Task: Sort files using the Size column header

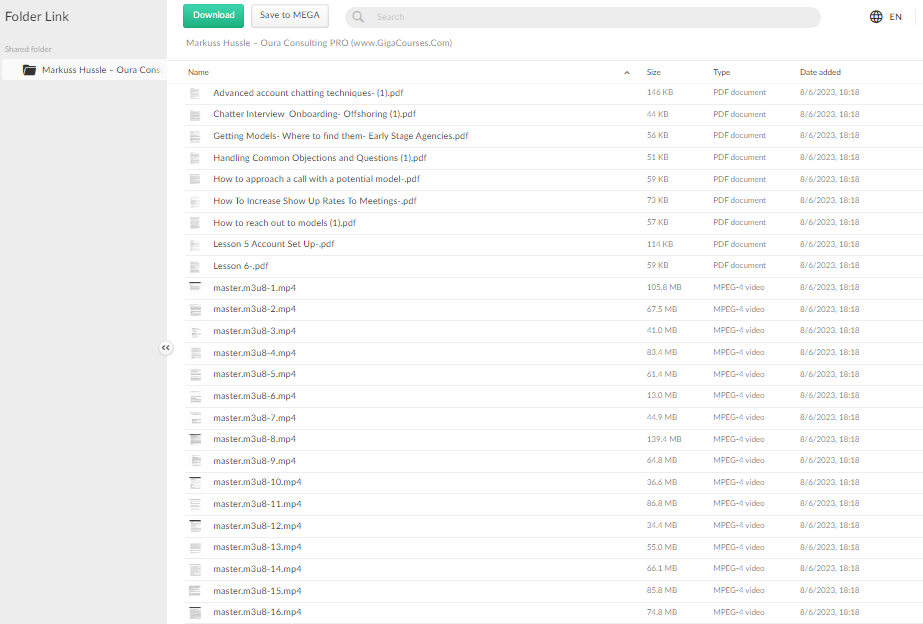Action: [653, 72]
